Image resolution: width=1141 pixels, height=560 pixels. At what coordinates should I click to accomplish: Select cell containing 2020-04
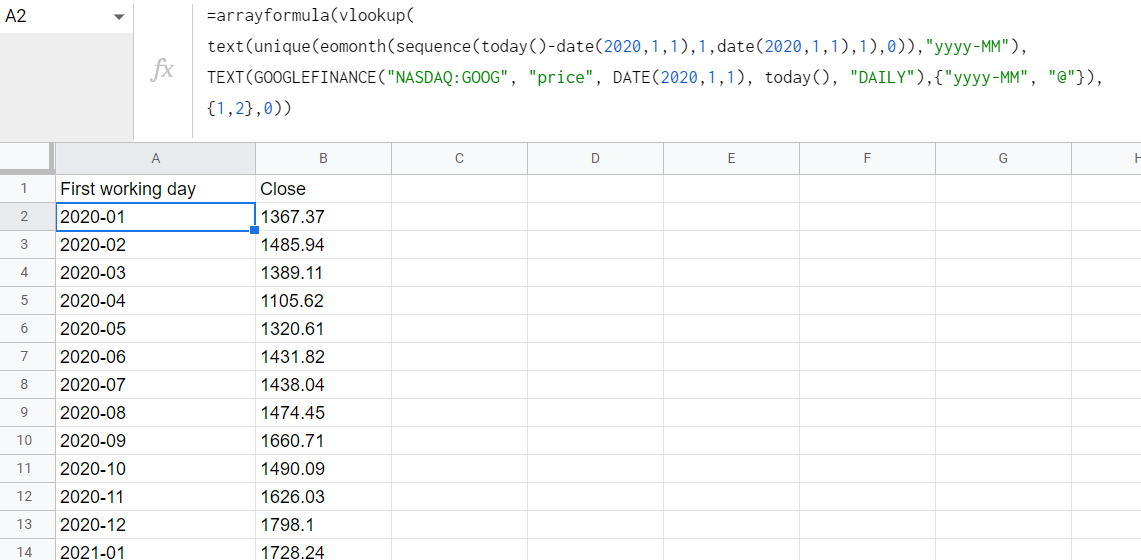tap(156, 300)
